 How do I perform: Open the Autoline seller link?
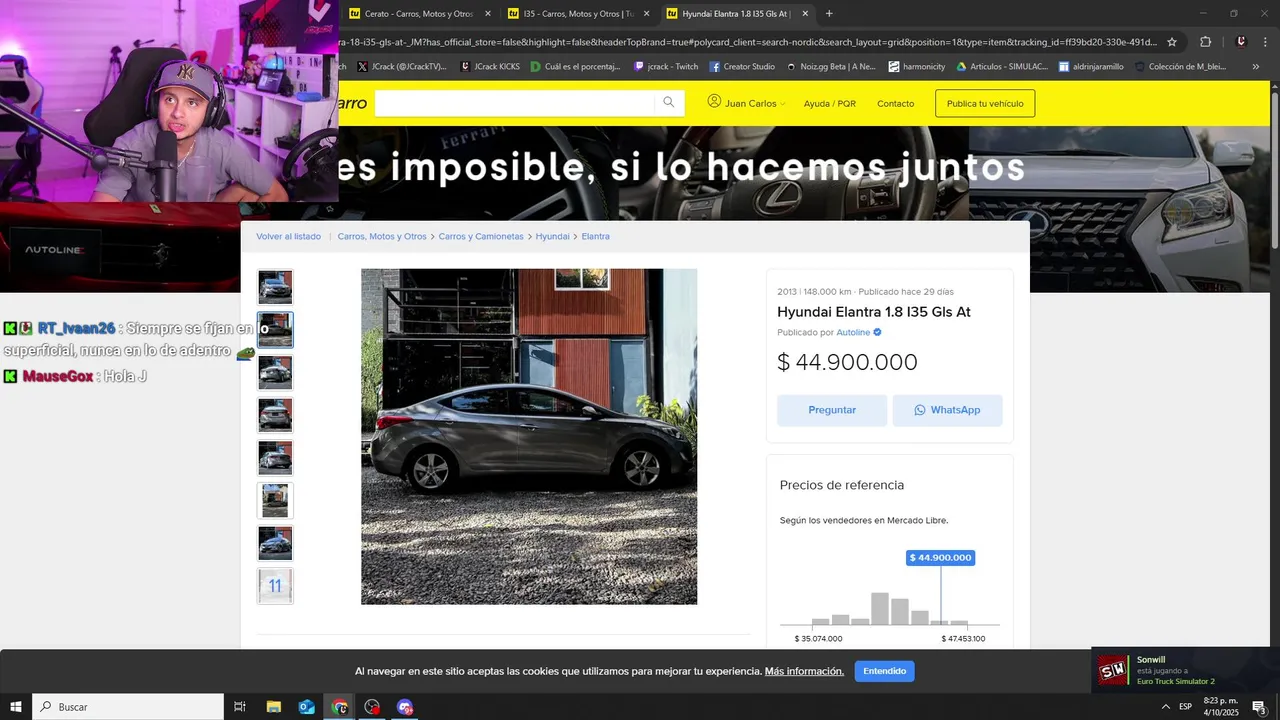853,332
